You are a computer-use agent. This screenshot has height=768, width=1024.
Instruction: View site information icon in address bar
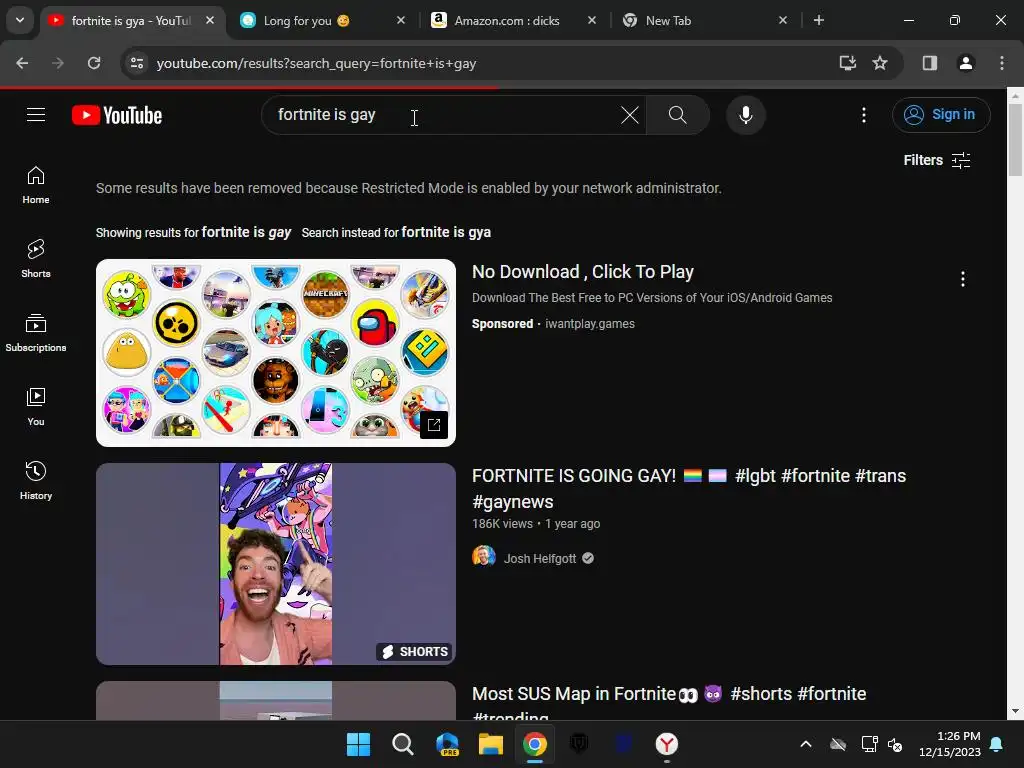pyautogui.click(x=136, y=63)
